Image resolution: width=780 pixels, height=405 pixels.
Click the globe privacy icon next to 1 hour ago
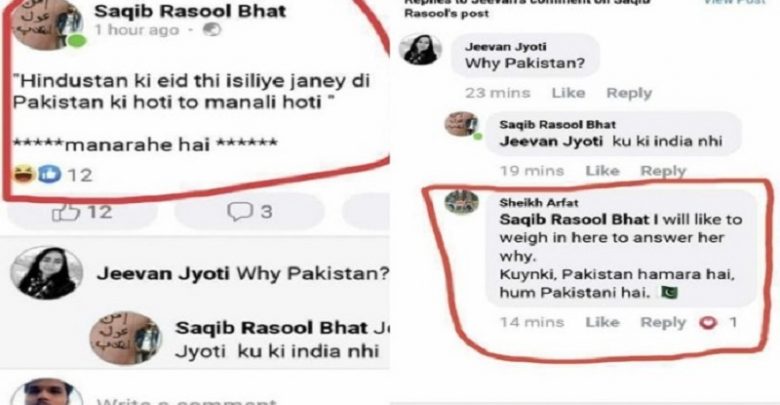tap(212, 30)
